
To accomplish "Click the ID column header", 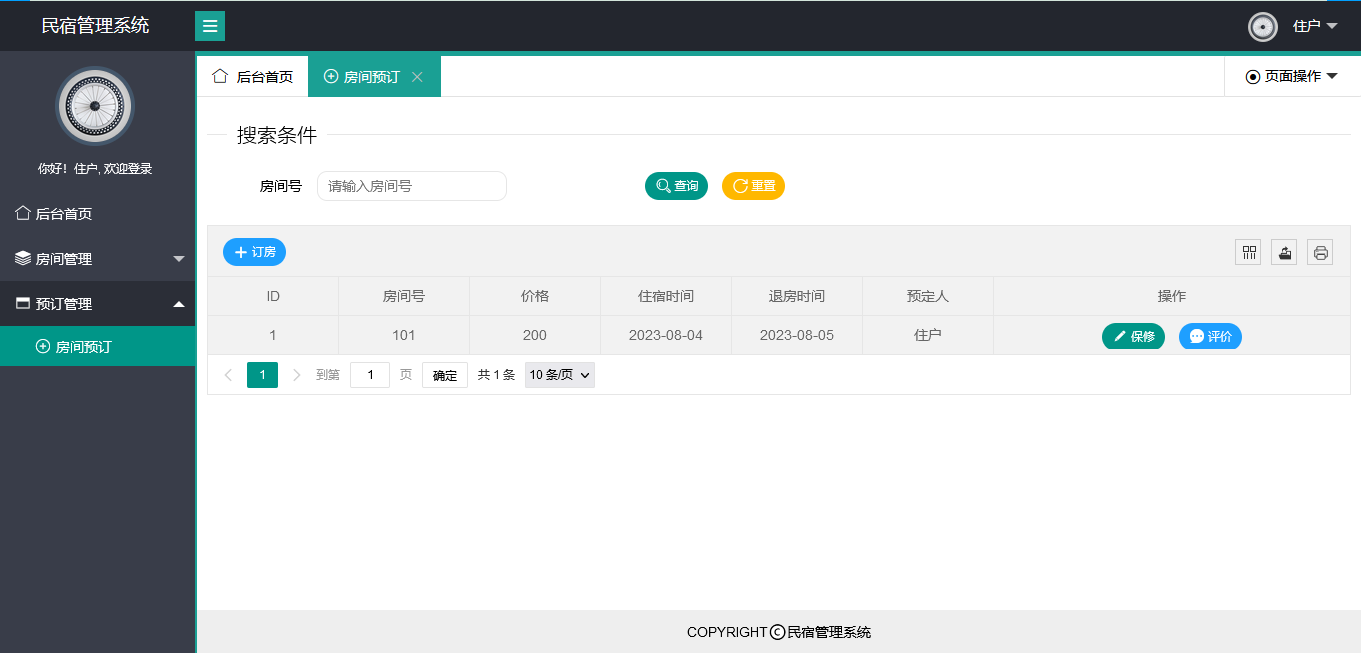I will click(273, 296).
